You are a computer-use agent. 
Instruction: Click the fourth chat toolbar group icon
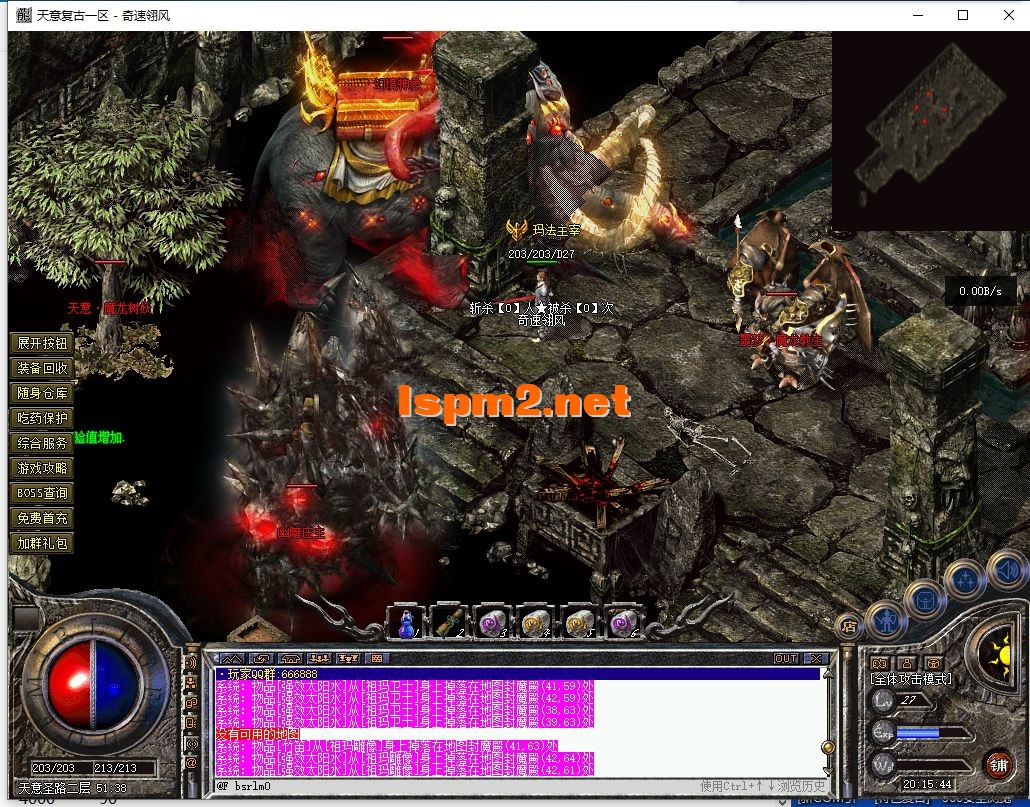coord(319,659)
